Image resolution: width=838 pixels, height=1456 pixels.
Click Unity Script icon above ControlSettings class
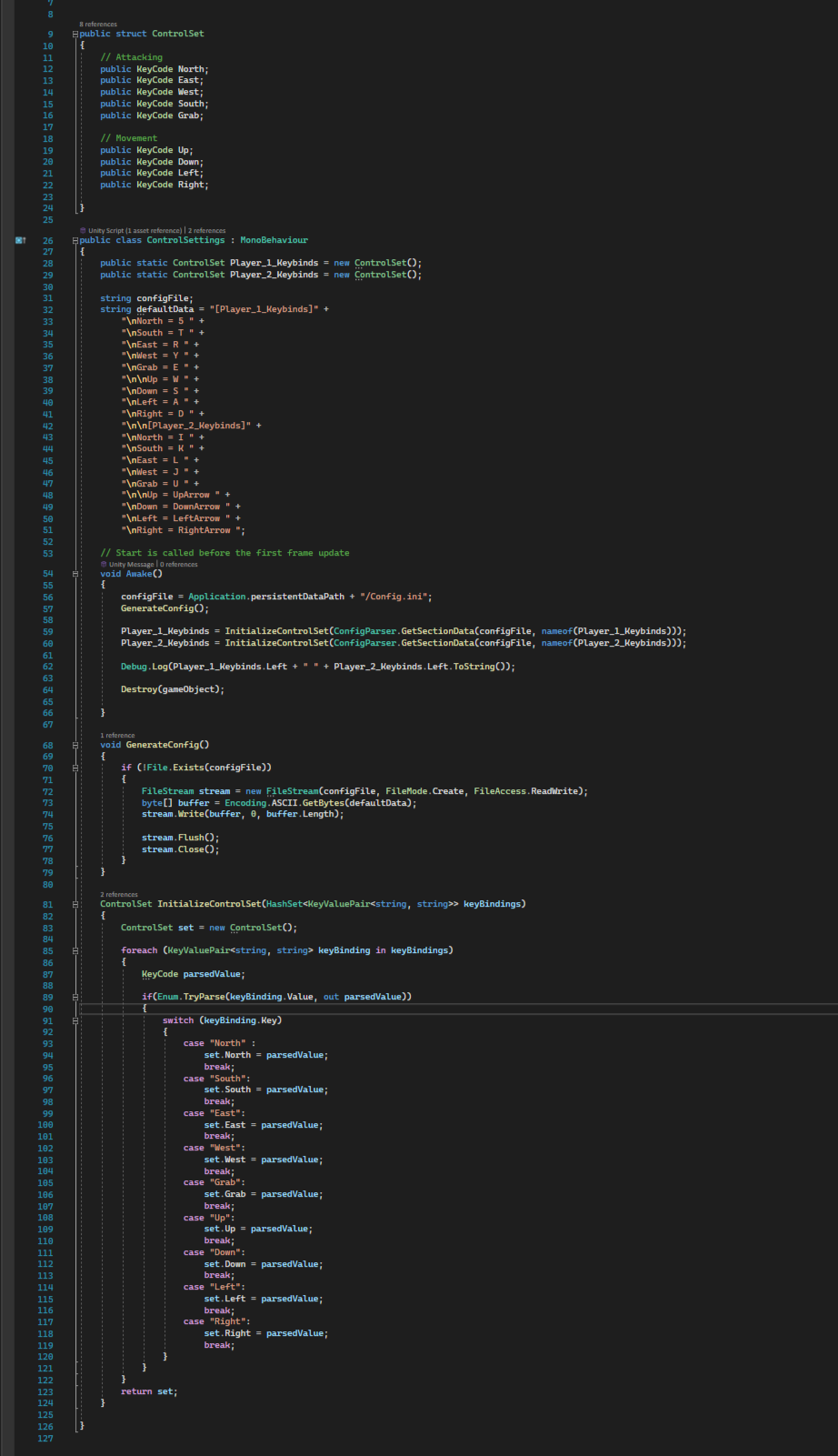click(x=83, y=231)
